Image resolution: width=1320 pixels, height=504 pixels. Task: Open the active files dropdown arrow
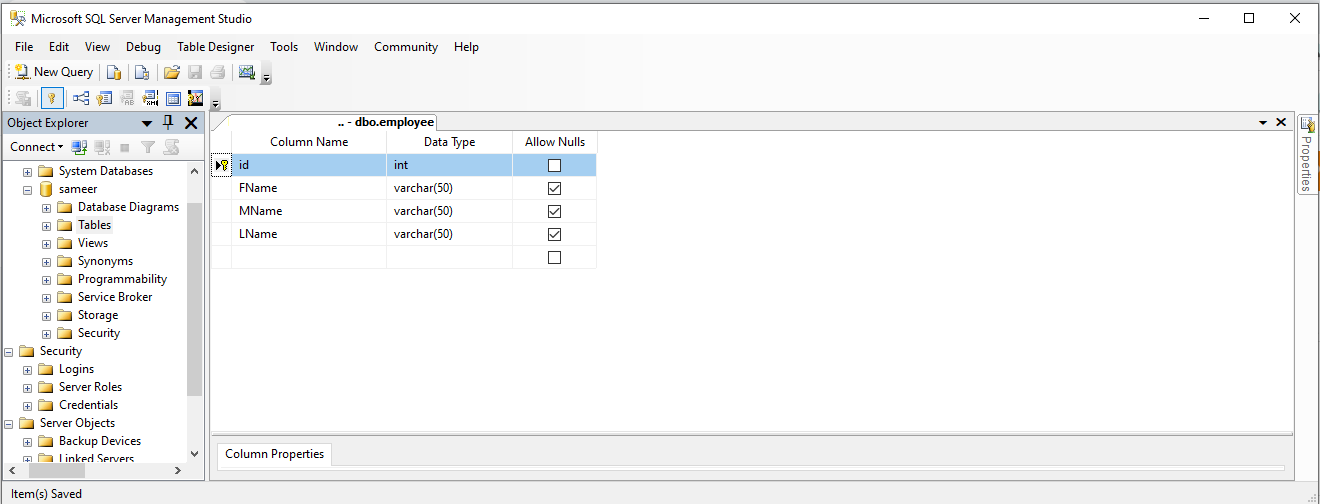pyautogui.click(x=1263, y=122)
